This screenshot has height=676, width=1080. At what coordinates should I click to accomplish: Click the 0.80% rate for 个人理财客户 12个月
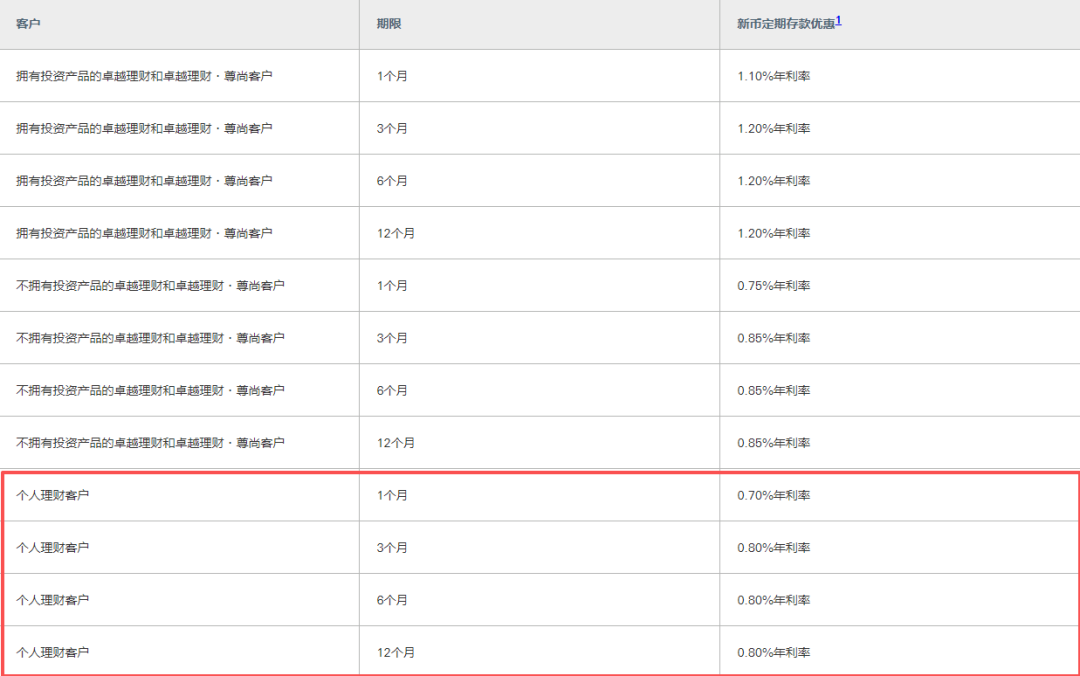(773, 653)
